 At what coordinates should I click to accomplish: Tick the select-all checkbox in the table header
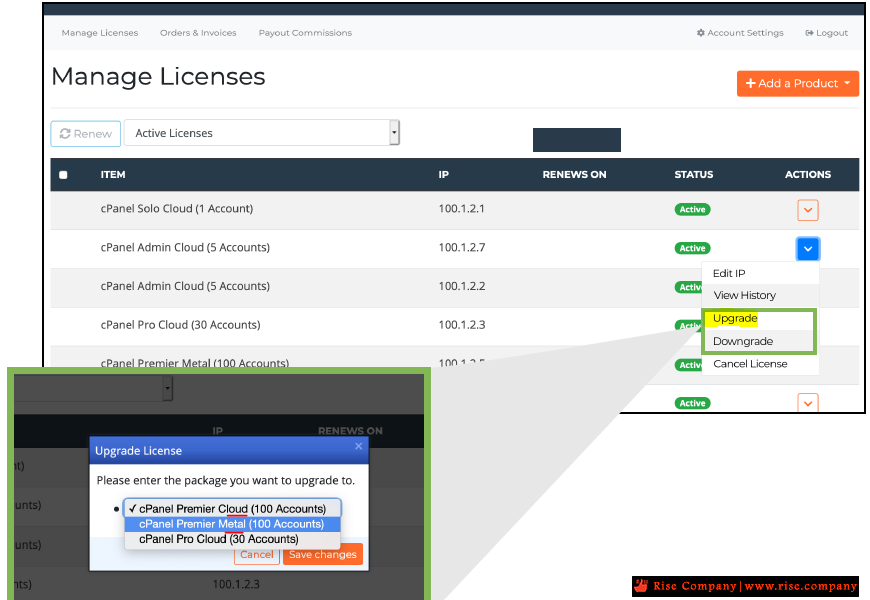pyautogui.click(x=63, y=175)
